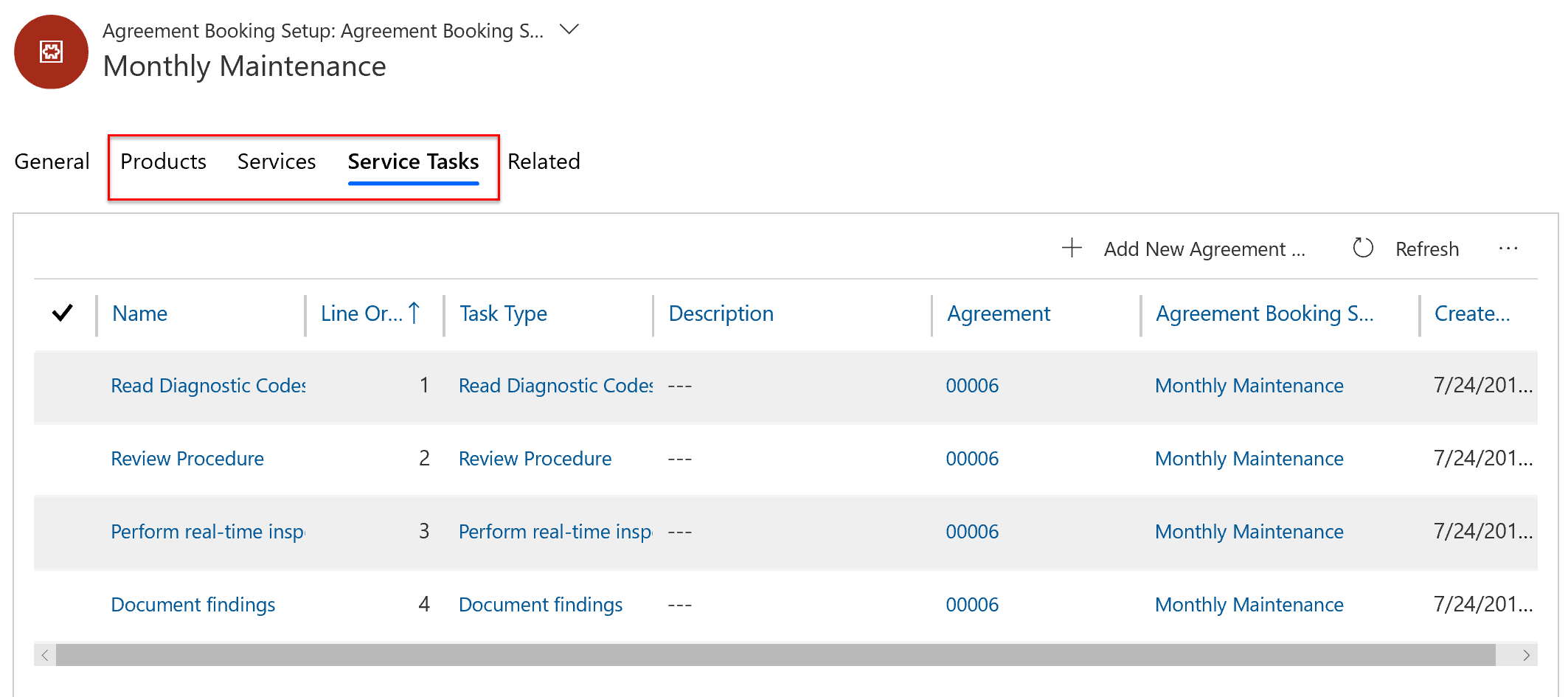The width and height of the screenshot is (1568, 697).
Task: Sort by Task Type column header
Action: click(x=504, y=313)
